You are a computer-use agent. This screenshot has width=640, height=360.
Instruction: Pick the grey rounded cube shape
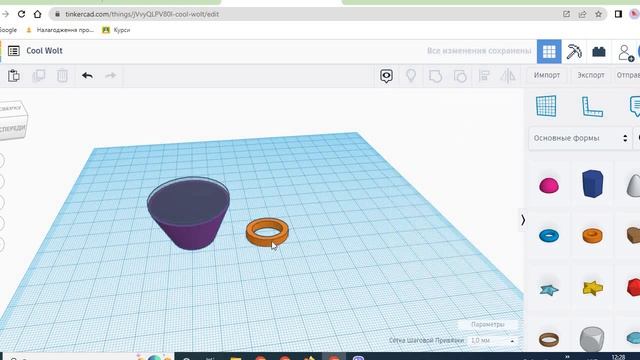tap(592, 339)
